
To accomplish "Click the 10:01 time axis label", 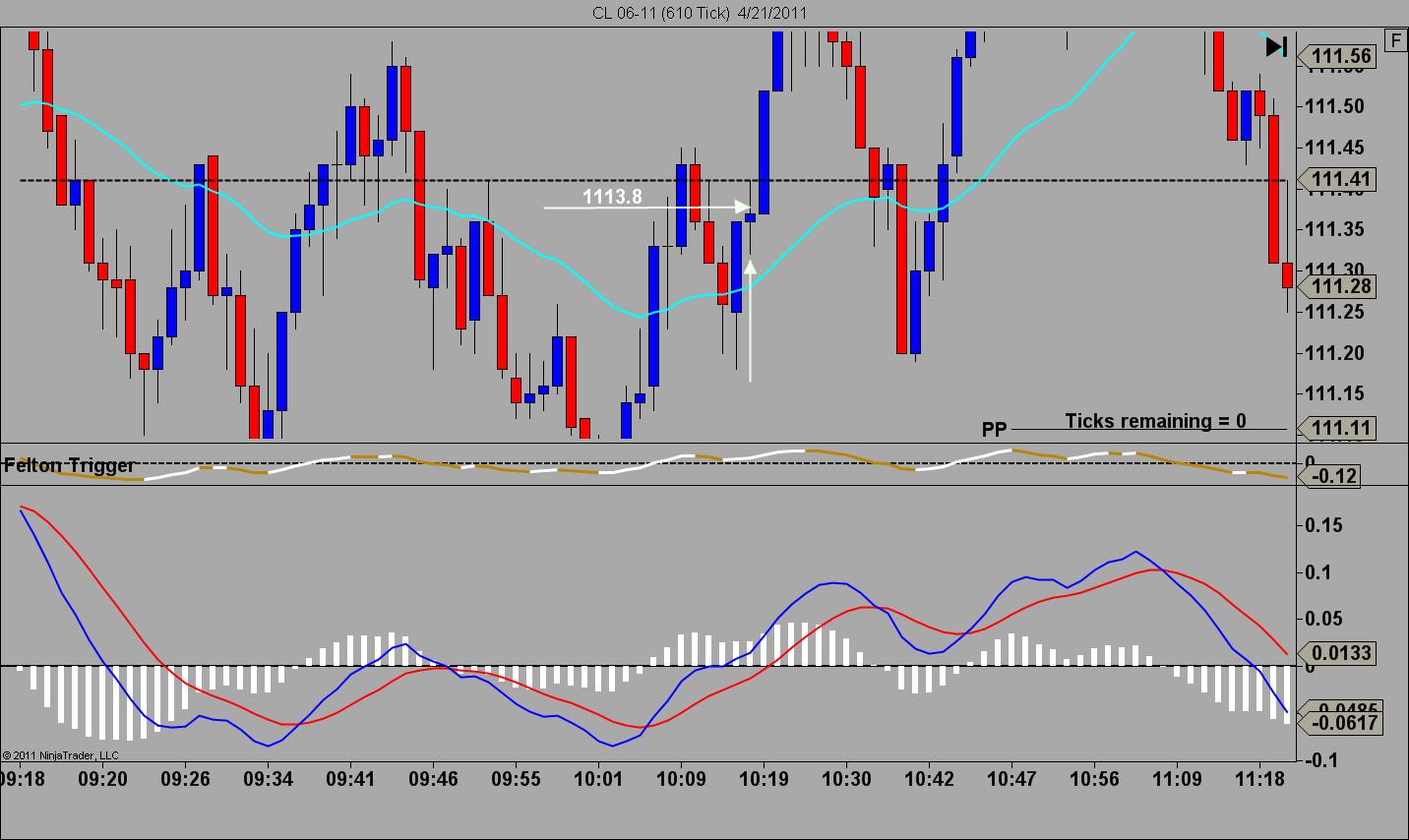I will (x=598, y=779).
